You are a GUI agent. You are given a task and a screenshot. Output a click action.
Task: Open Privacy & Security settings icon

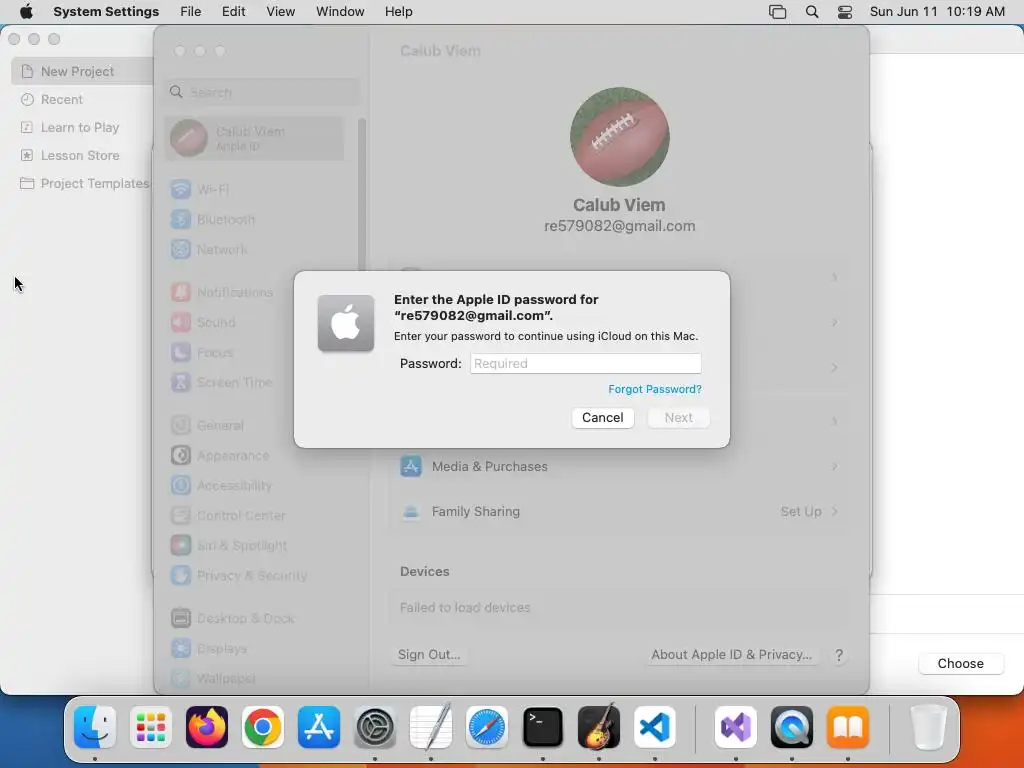(181, 575)
